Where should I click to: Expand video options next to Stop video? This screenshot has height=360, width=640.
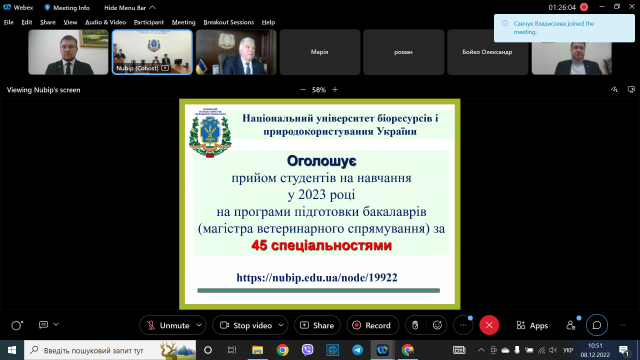coord(281,325)
